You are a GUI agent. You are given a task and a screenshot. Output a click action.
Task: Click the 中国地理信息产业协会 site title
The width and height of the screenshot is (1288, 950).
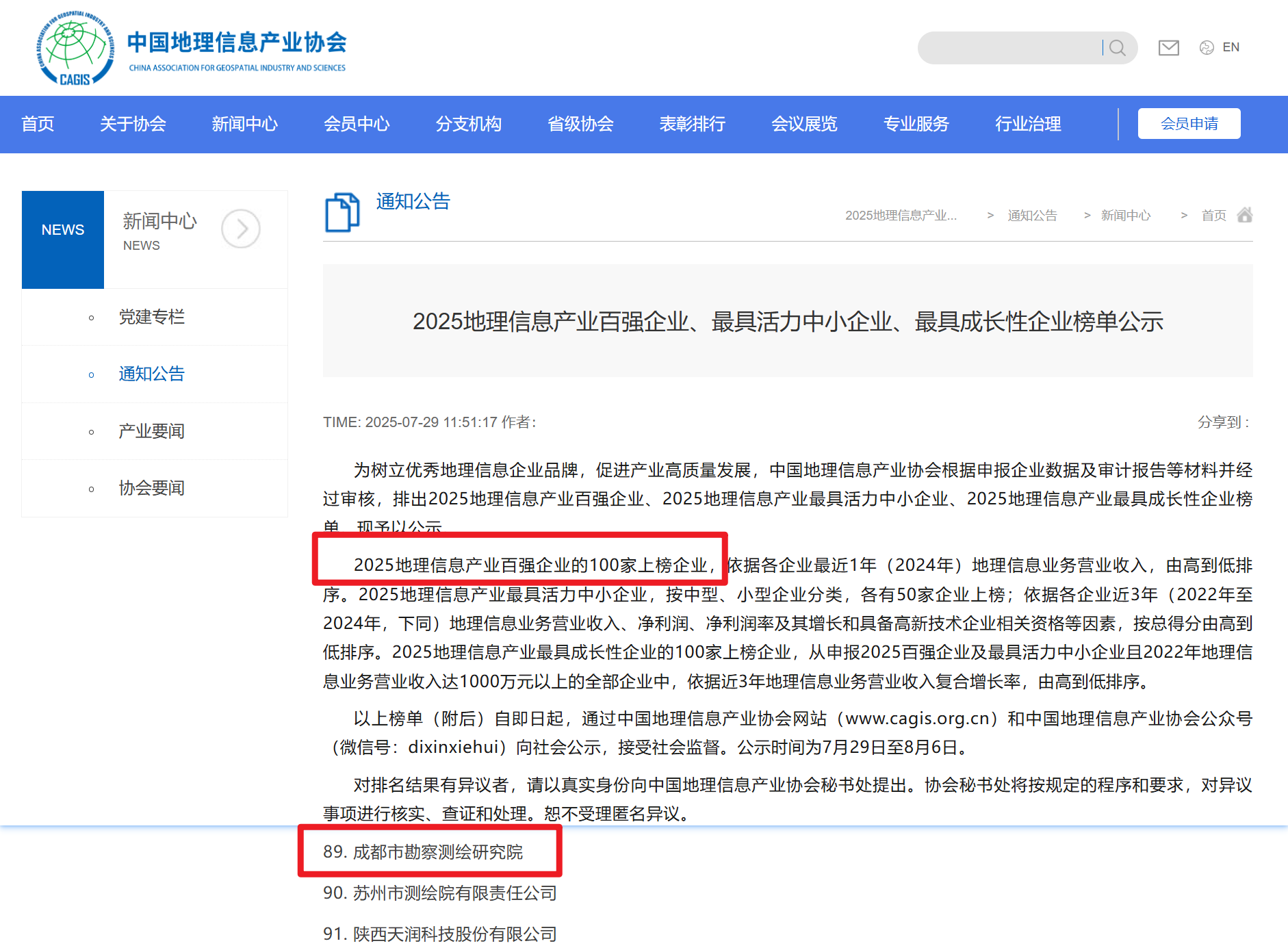[237, 42]
